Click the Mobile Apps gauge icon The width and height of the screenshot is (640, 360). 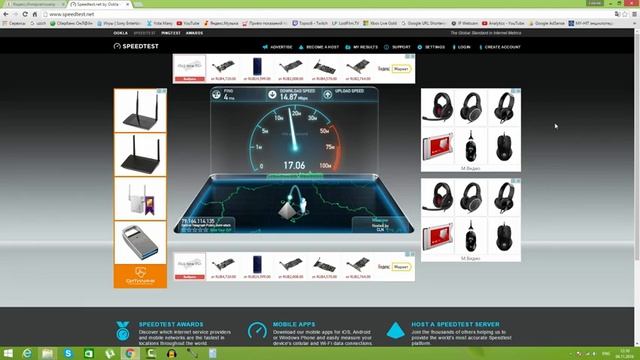point(258,331)
